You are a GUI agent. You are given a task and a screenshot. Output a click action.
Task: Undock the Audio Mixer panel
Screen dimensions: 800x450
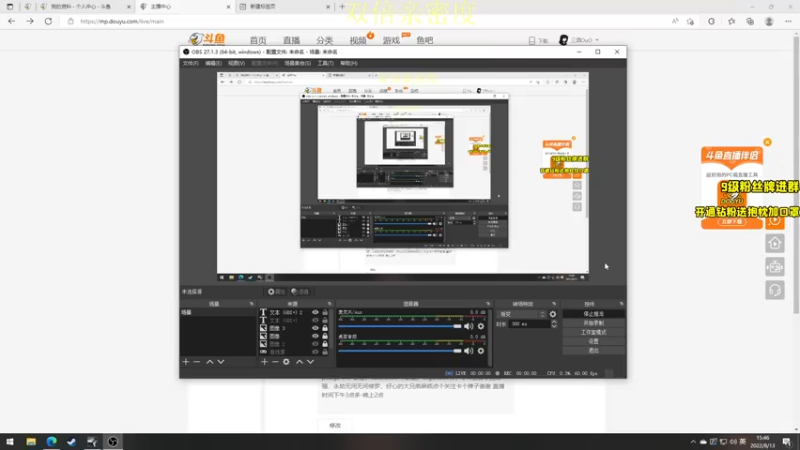point(488,304)
